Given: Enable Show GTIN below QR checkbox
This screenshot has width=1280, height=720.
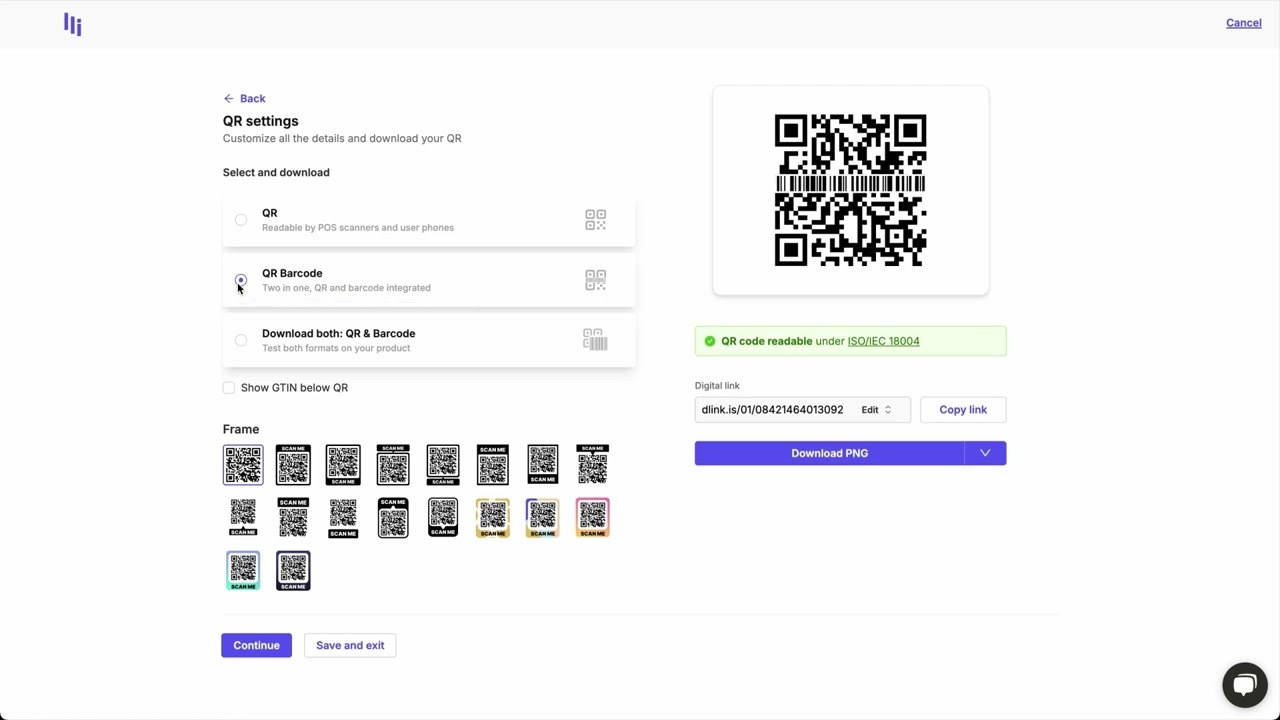Looking at the screenshot, I should (229, 387).
